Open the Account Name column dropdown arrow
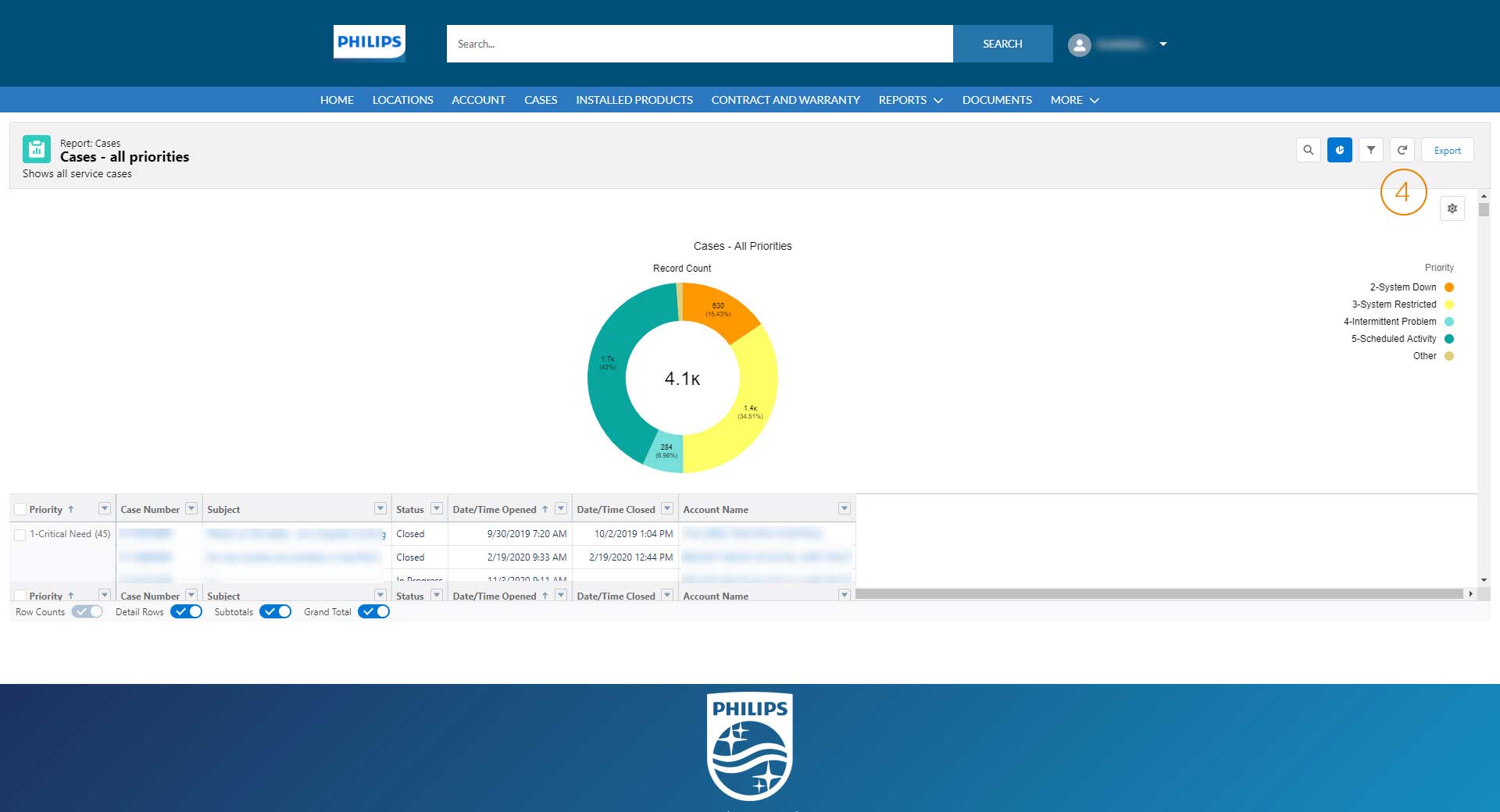This screenshot has width=1500, height=812. coord(844,508)
